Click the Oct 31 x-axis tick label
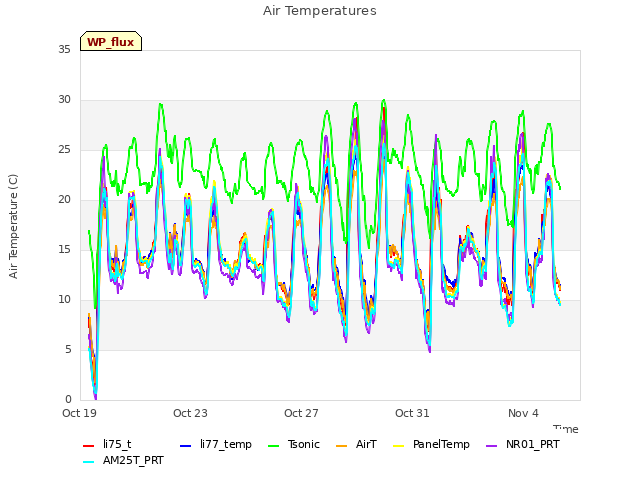This screenshot has width=640, height=480. point(412,413)
